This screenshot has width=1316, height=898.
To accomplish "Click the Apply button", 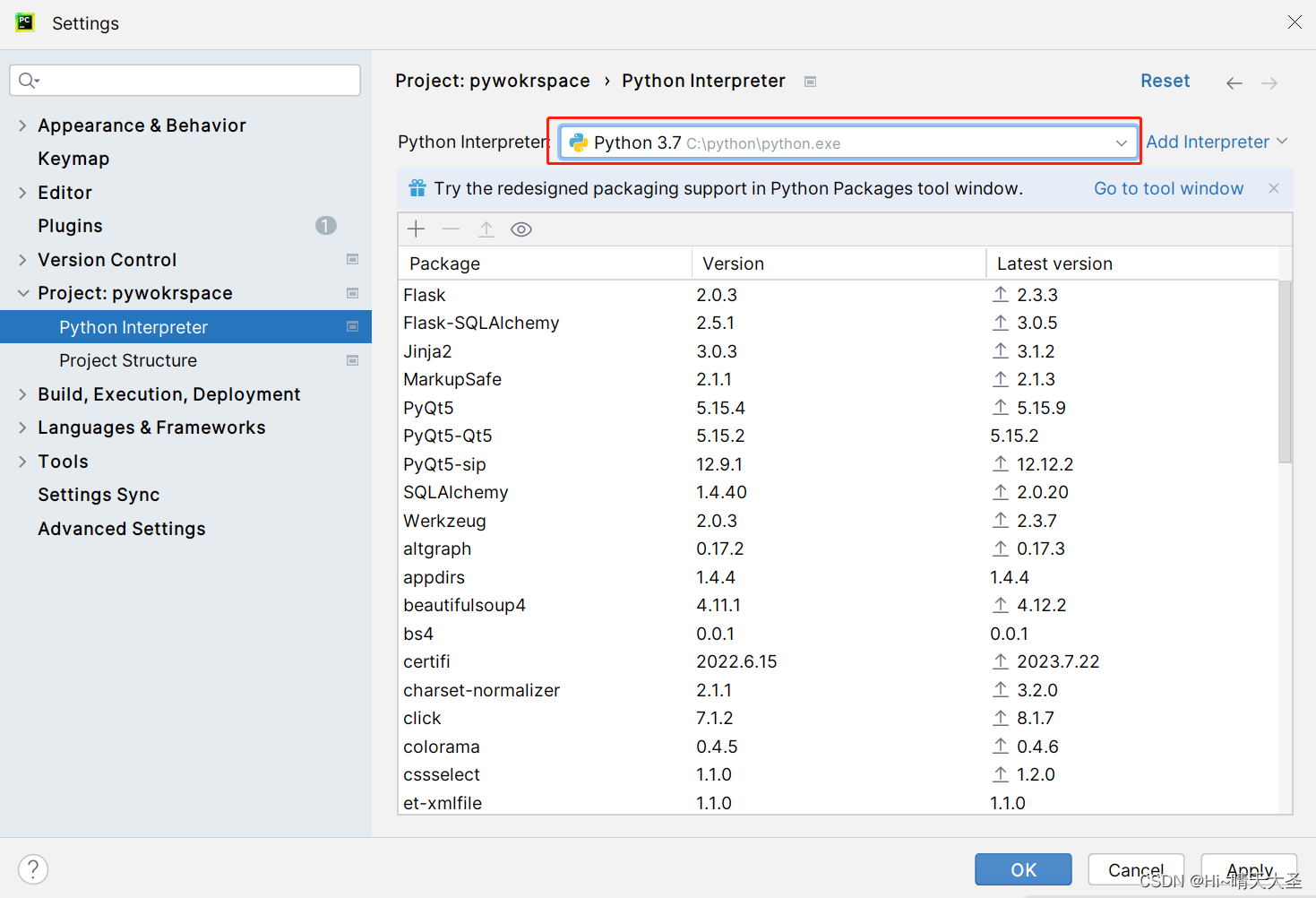I will click(x=1249, y=869).
